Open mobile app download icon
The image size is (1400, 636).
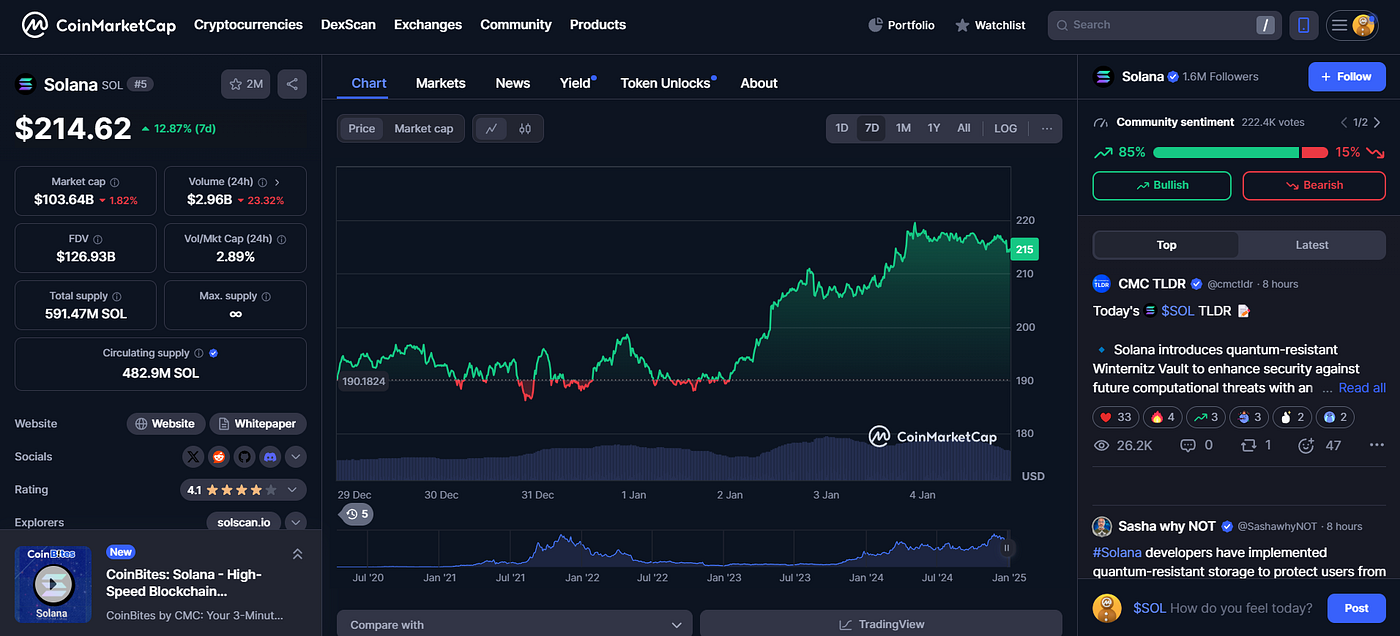pos(1303,25)
